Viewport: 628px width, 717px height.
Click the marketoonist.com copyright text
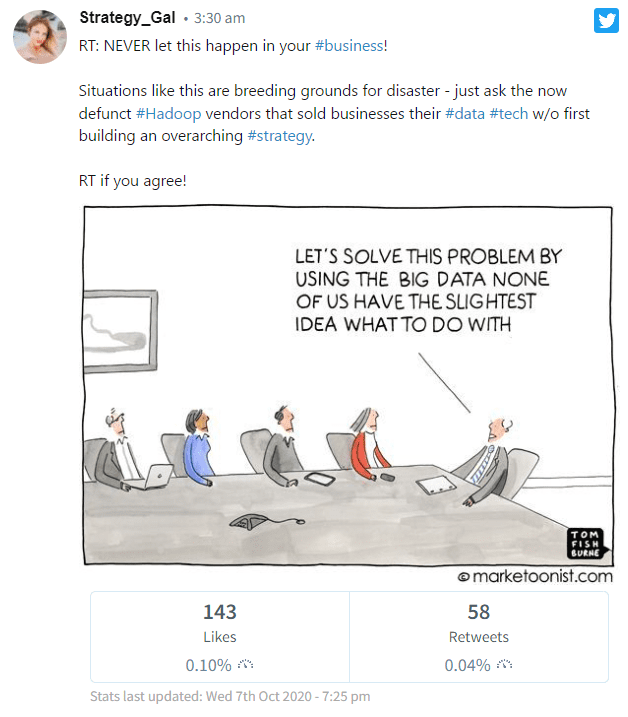[x=535, y=576]
